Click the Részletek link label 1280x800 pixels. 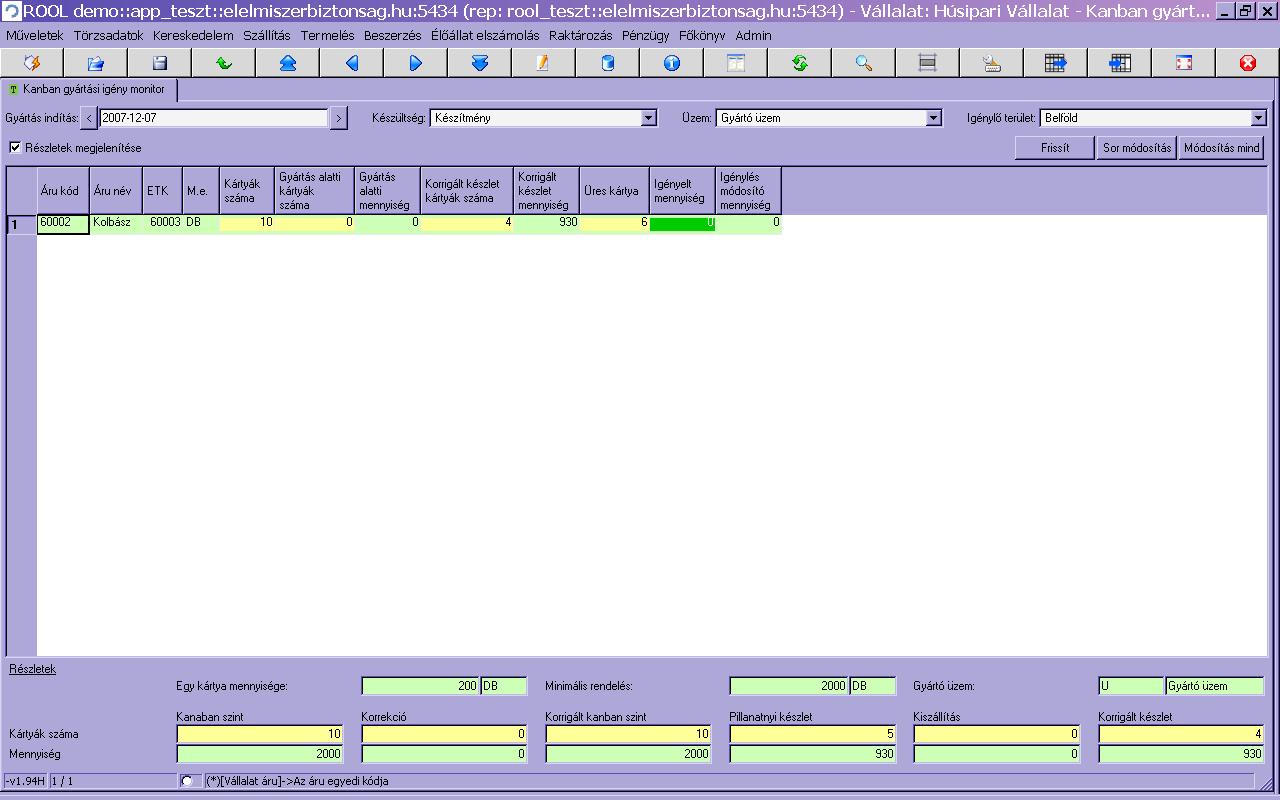[32, 669]
